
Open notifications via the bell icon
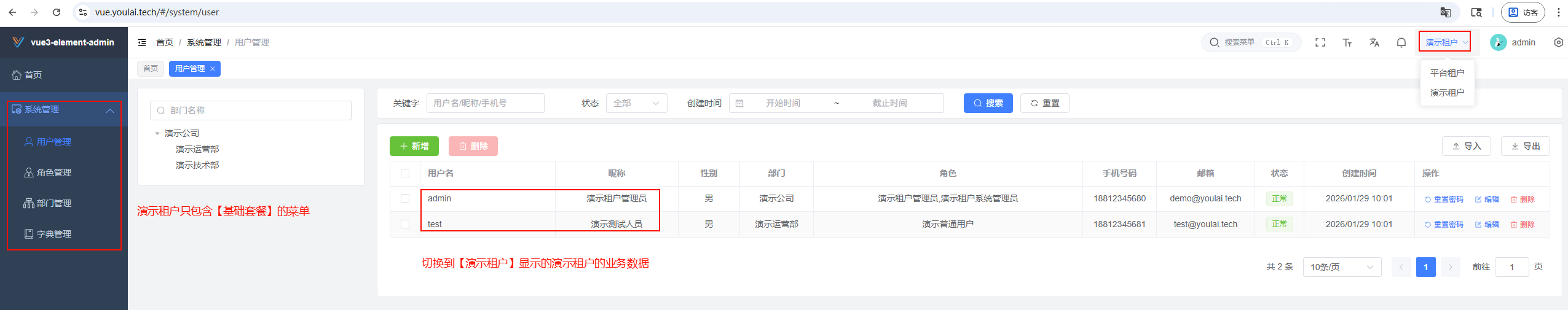[1401, 42]
